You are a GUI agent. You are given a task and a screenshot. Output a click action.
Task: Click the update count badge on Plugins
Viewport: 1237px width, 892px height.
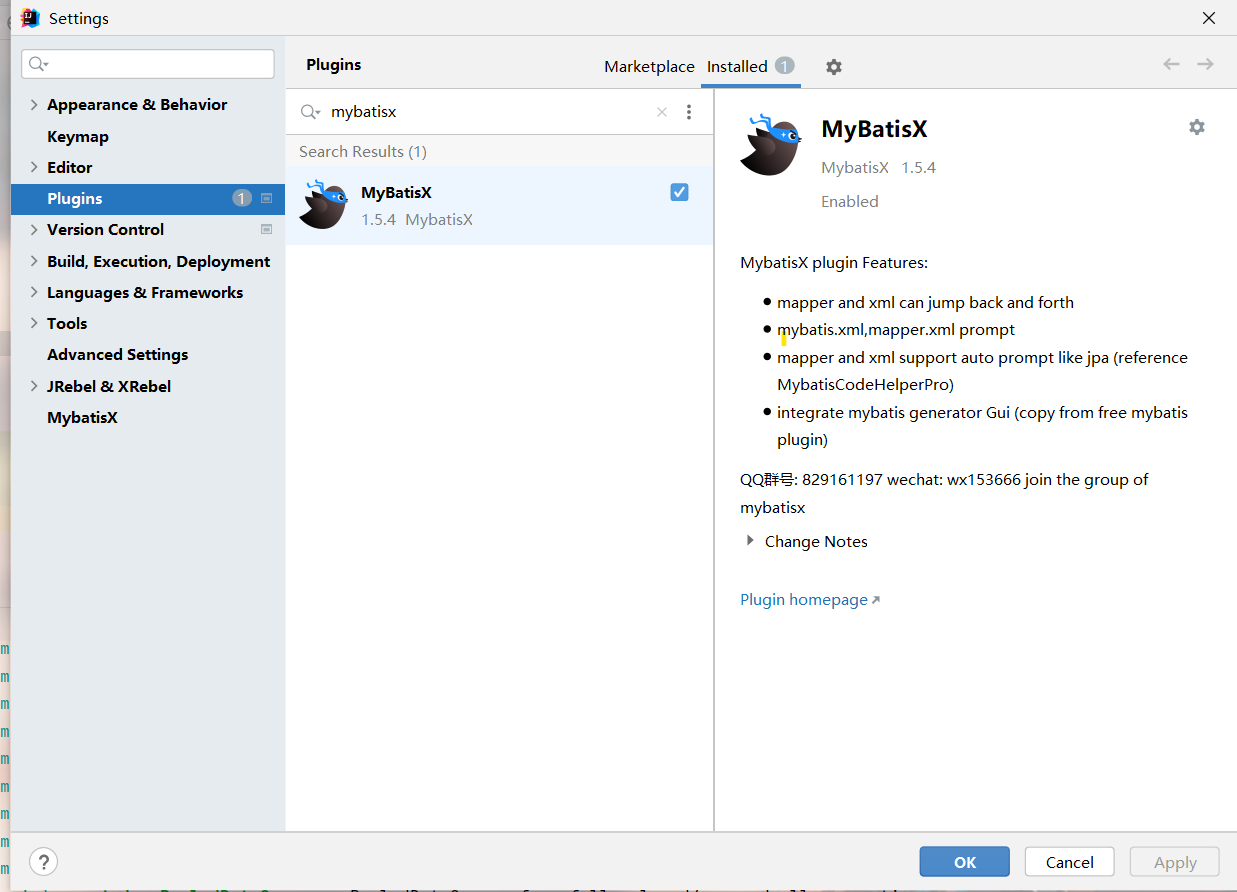tap(242, 198)
